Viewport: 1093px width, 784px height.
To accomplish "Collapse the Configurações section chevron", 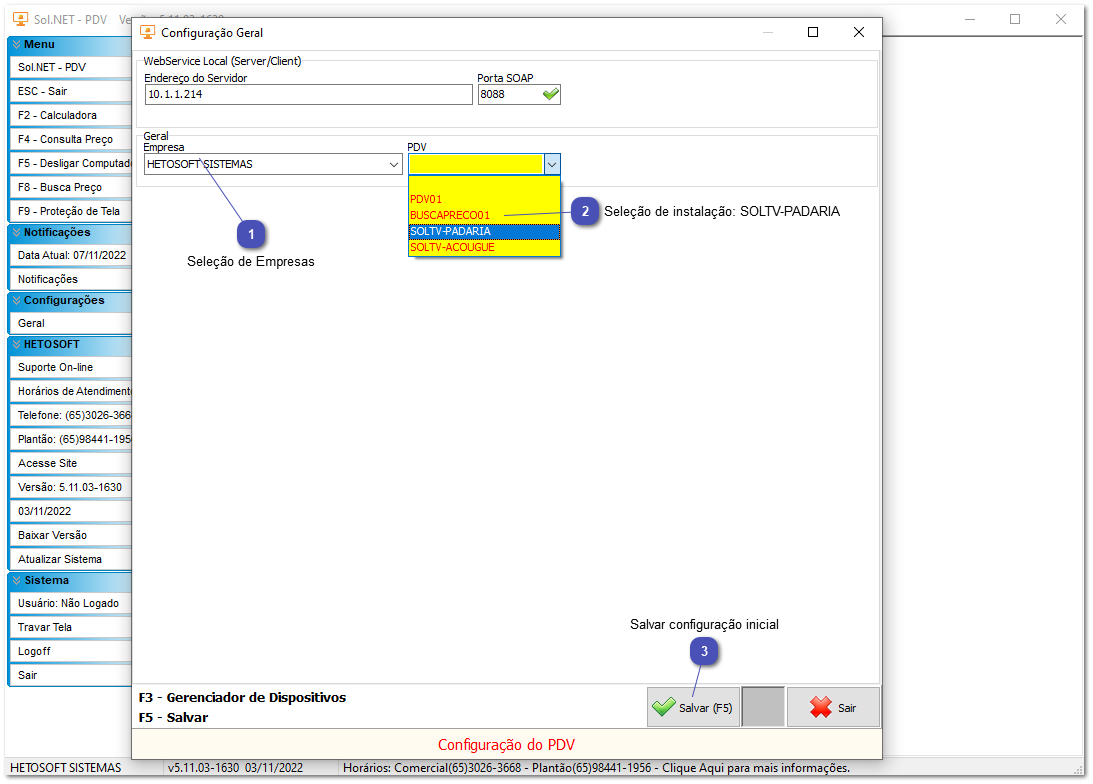I will [x=16, y=301].
